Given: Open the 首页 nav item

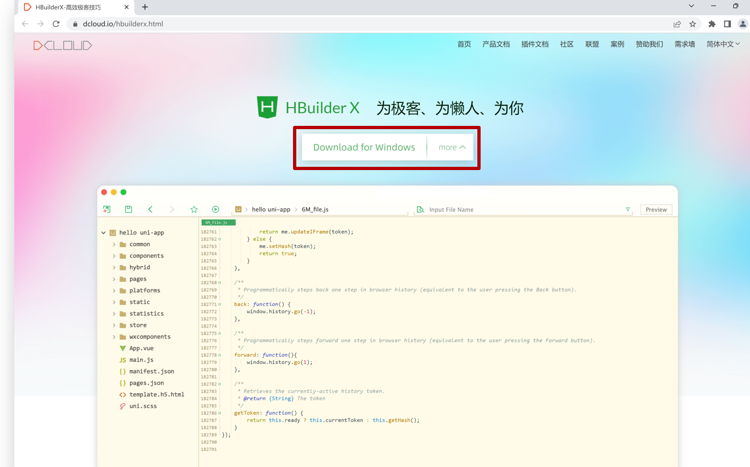Looking at the screenshot, I should (x=464, y=44).
